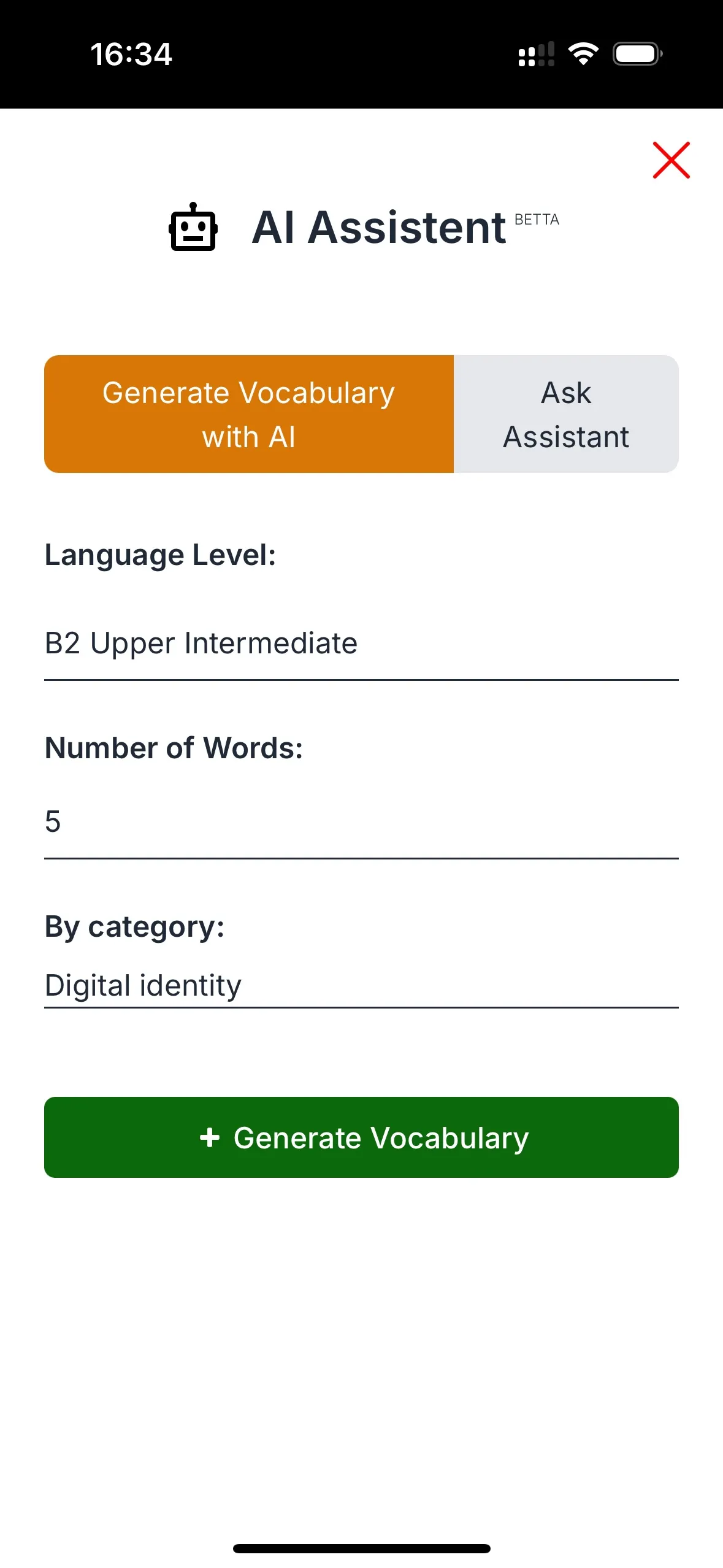Tap the Wi-Fi icon in status bar
The height and width of the screenshot is (1568, 723).
tap(583, 54)
